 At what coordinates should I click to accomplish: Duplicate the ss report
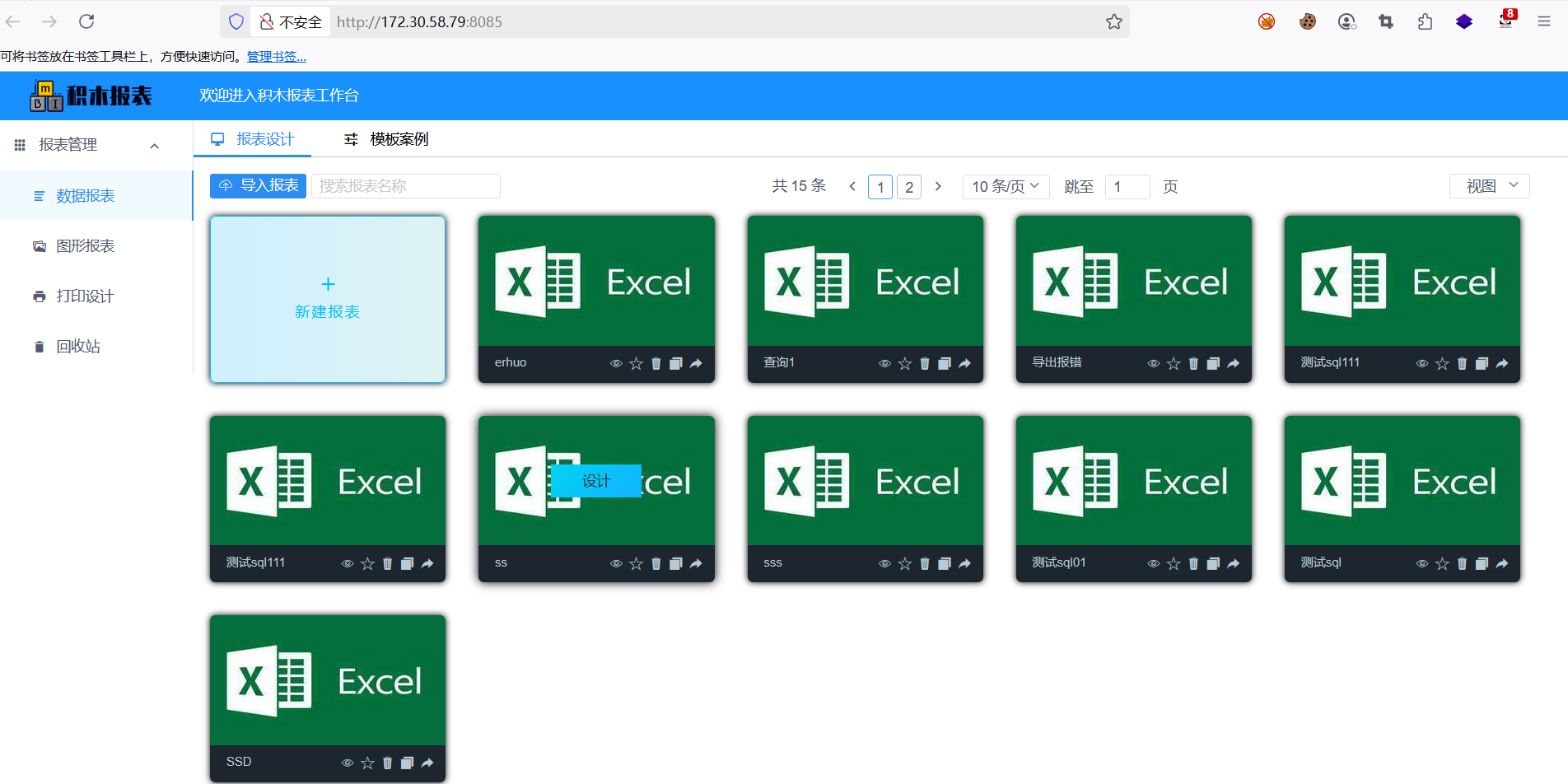[676, 564]
